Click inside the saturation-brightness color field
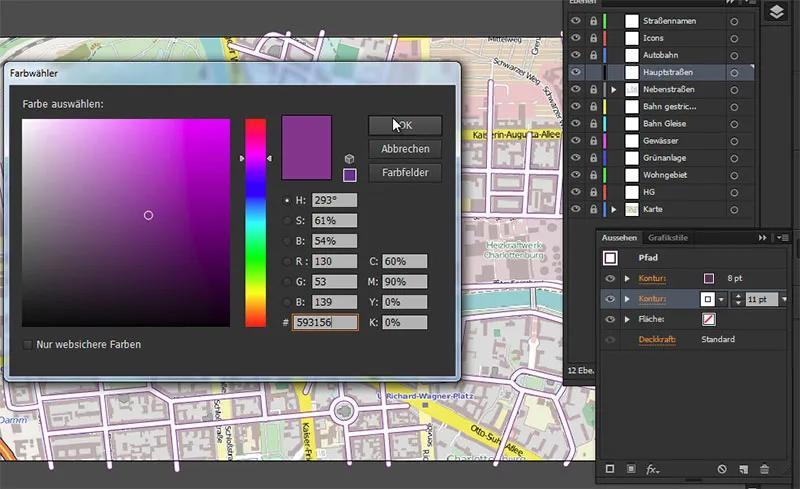 tap(126, 223)
